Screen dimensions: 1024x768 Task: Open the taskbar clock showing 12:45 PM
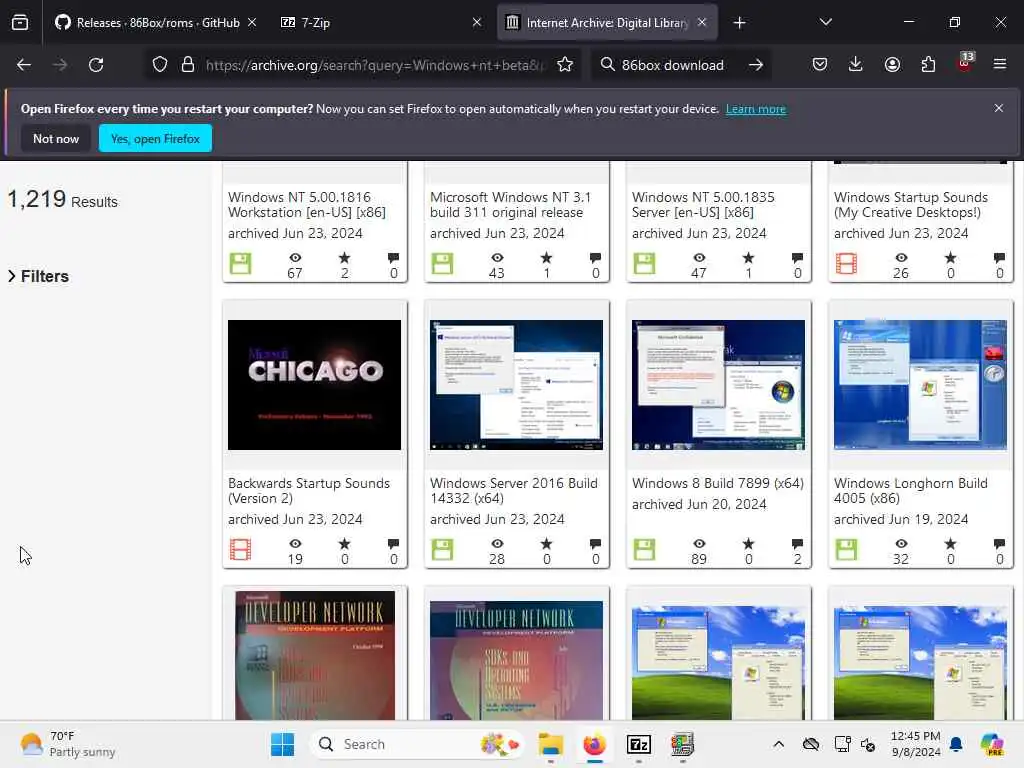(x=916, y=744)
